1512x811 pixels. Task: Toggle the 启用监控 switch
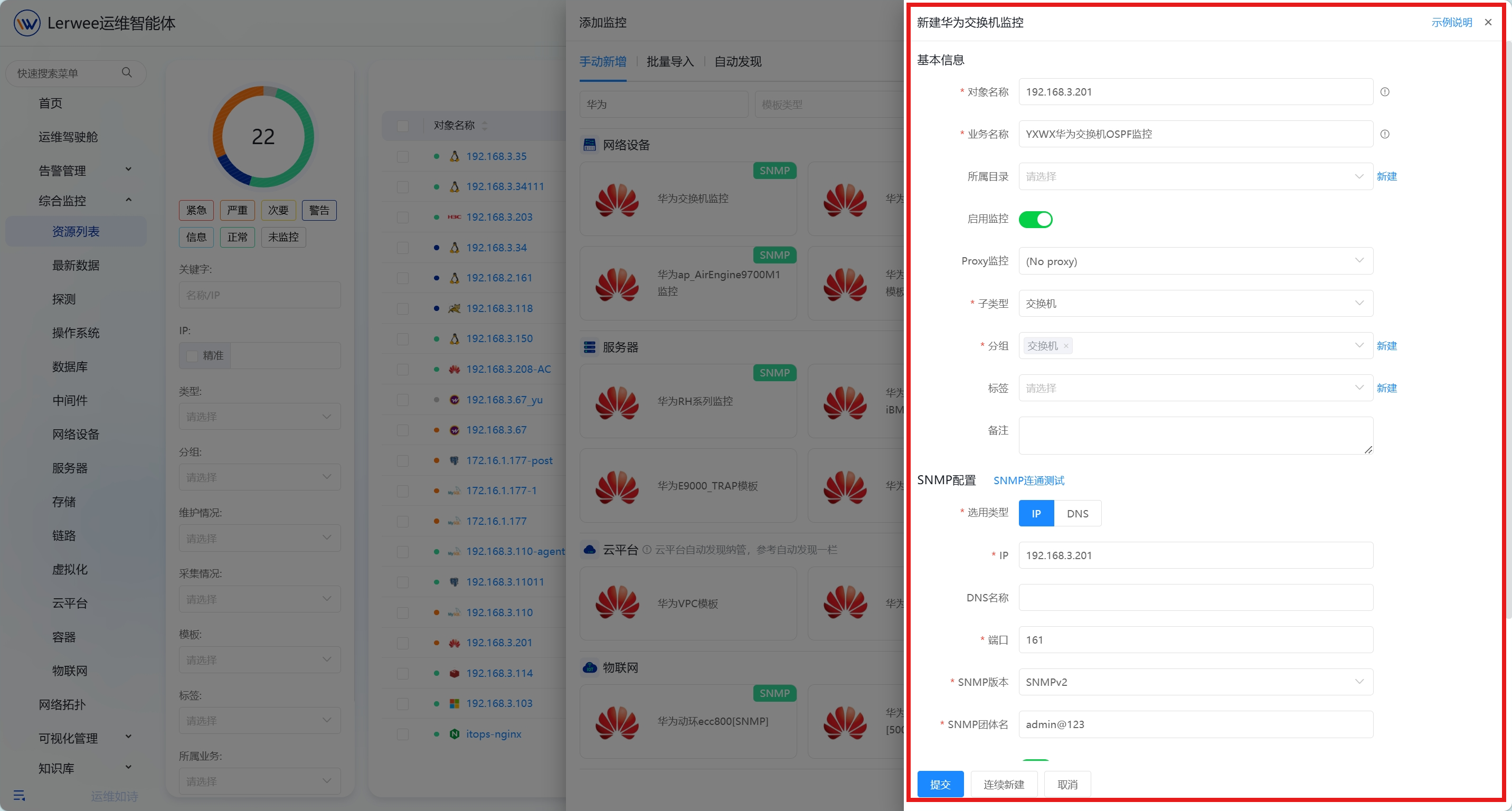pyautogui.click(x=1035, y=220)
